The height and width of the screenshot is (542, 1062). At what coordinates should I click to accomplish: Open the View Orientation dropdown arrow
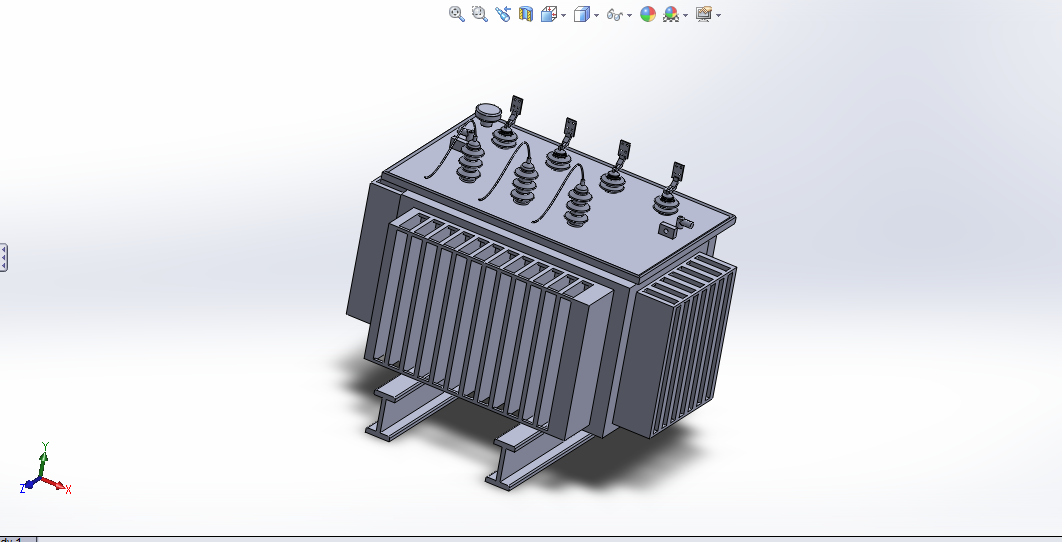point(564,15)
